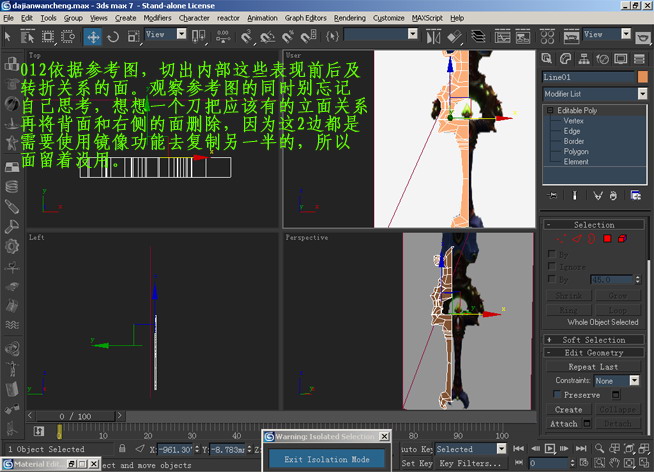
Task: Enable the By Vertex checkbox
Action: [551, 254]
